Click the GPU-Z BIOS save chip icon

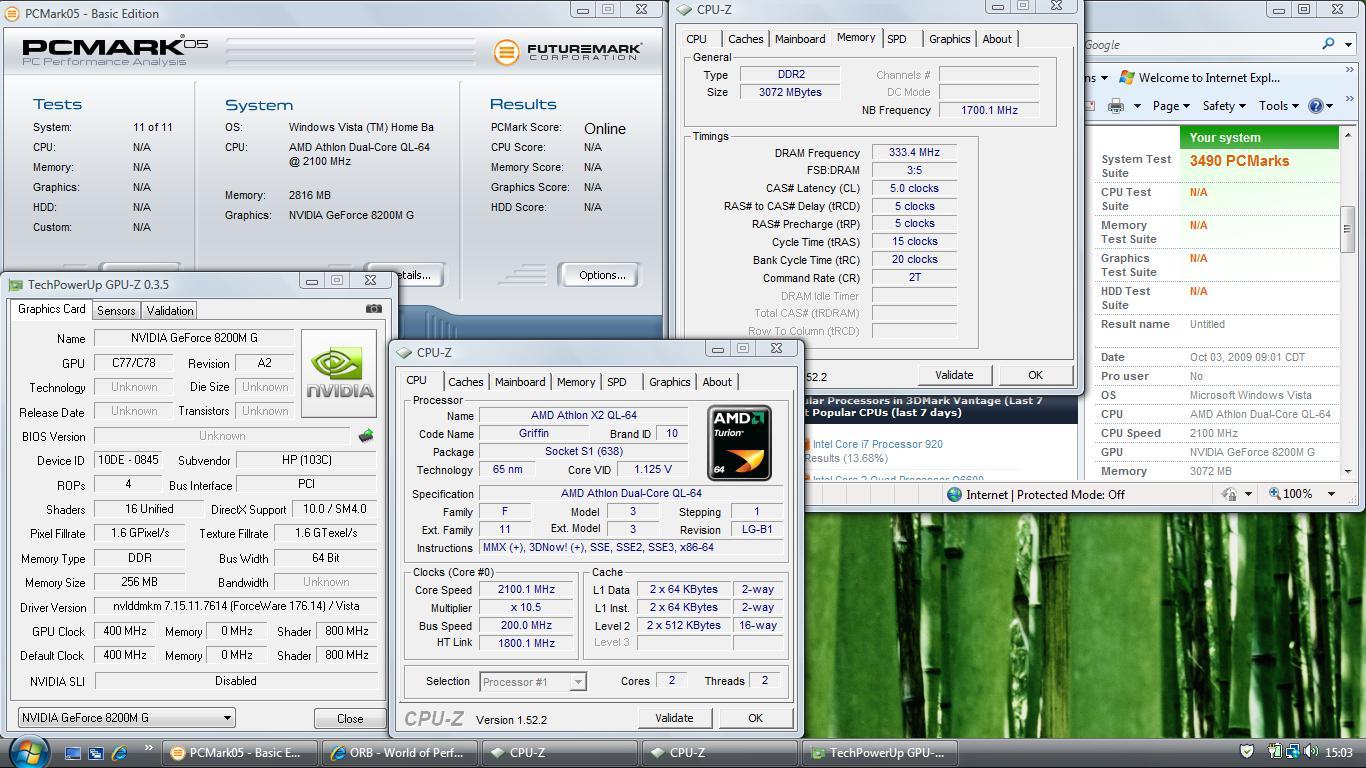(366, 436)
